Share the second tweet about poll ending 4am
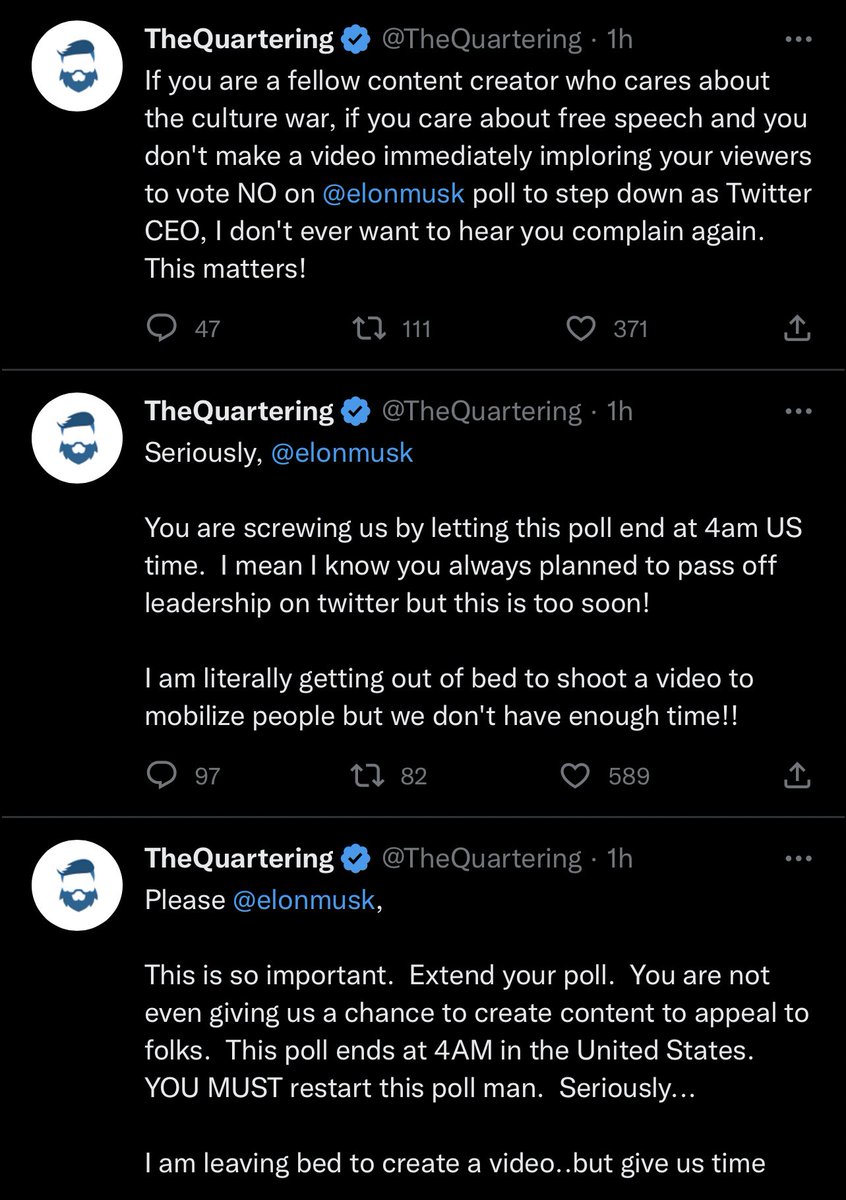The height and width of the screenshot is (1200, 846). (795, 775)
